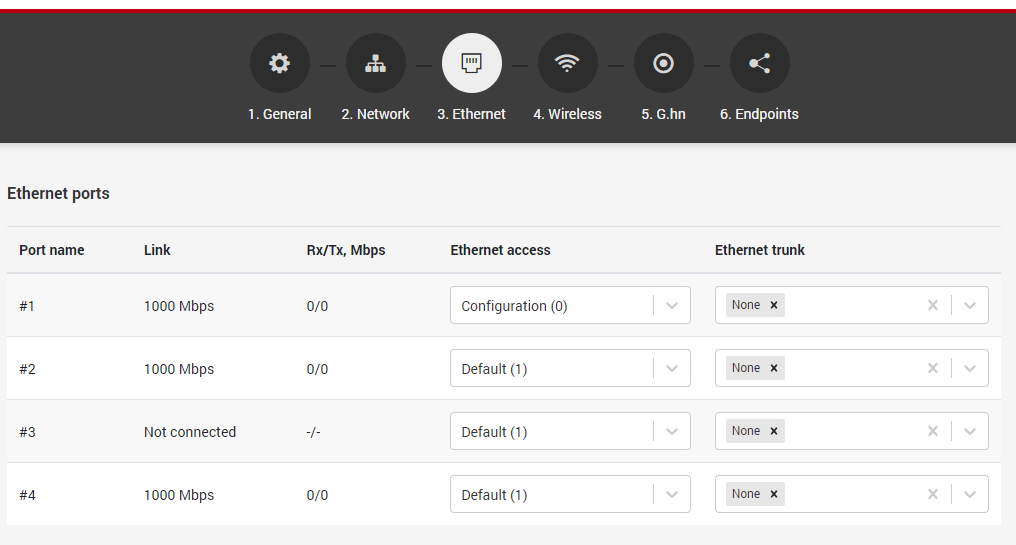
Task: Clear all trunk values for port #4
Action: (x=933, y=494)
